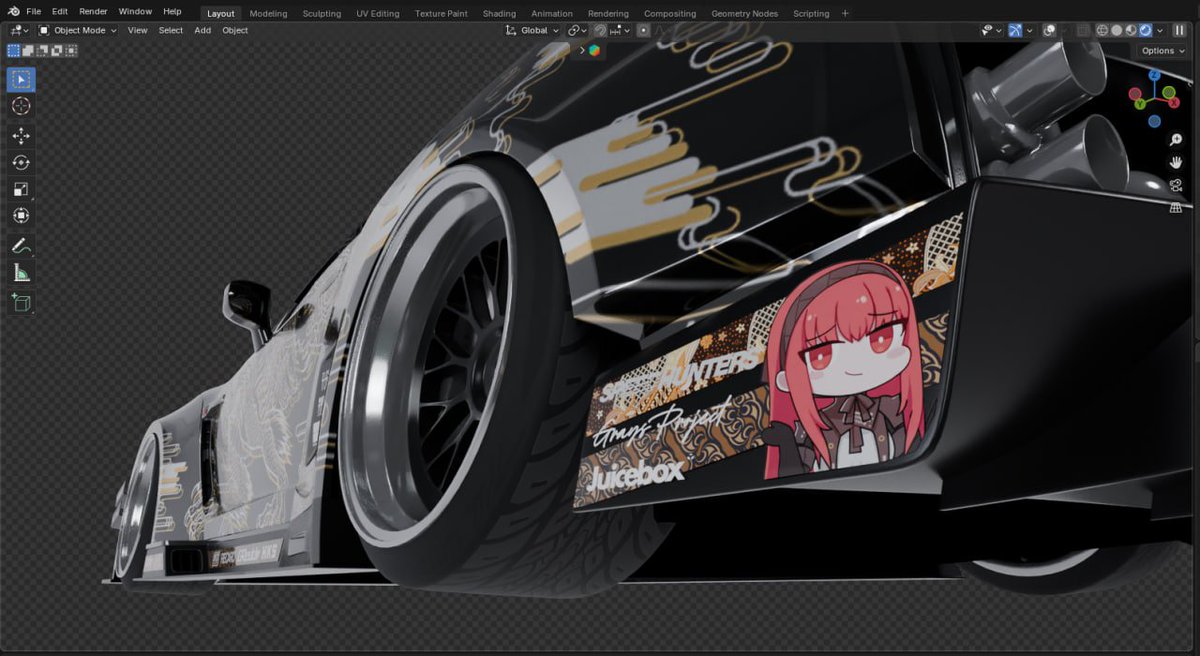Switch to Wireframe viewport shading
1200x656 pixels.
(x=1102, y=30)
